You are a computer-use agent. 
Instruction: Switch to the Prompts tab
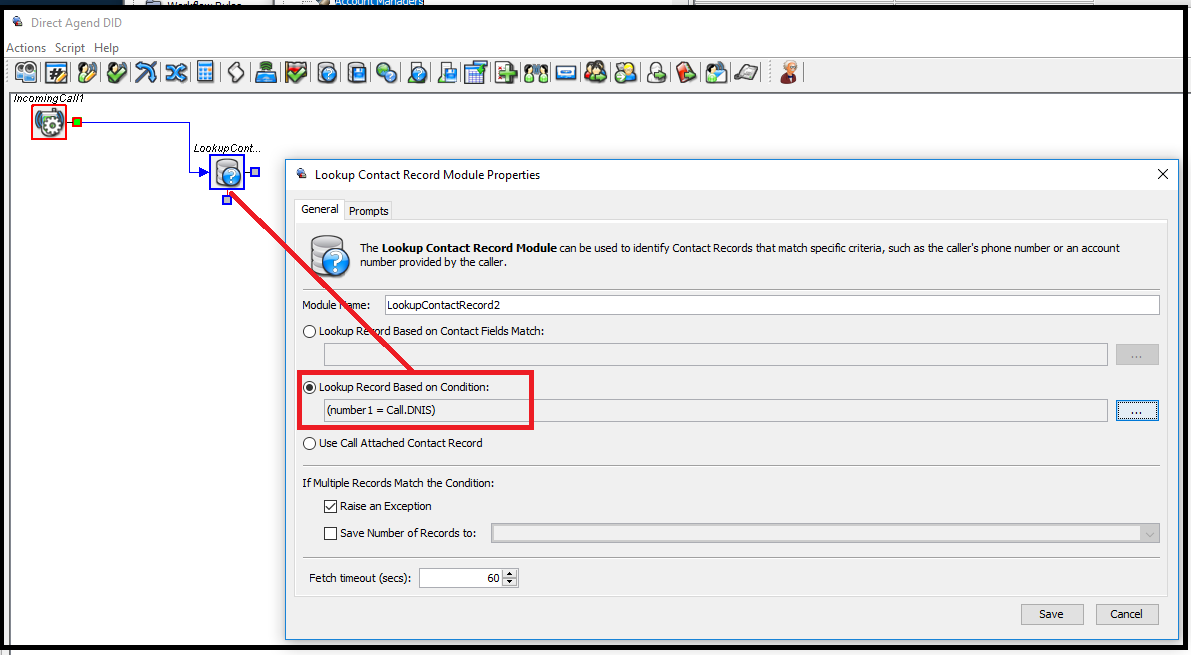[368, 211]
